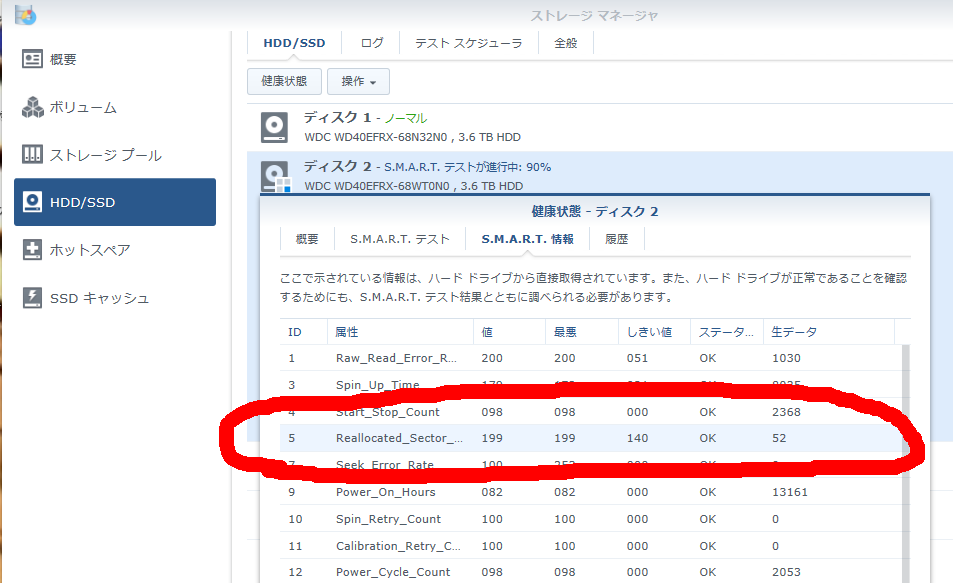
Task: Open the 履歴 tab
Action: 616,239
